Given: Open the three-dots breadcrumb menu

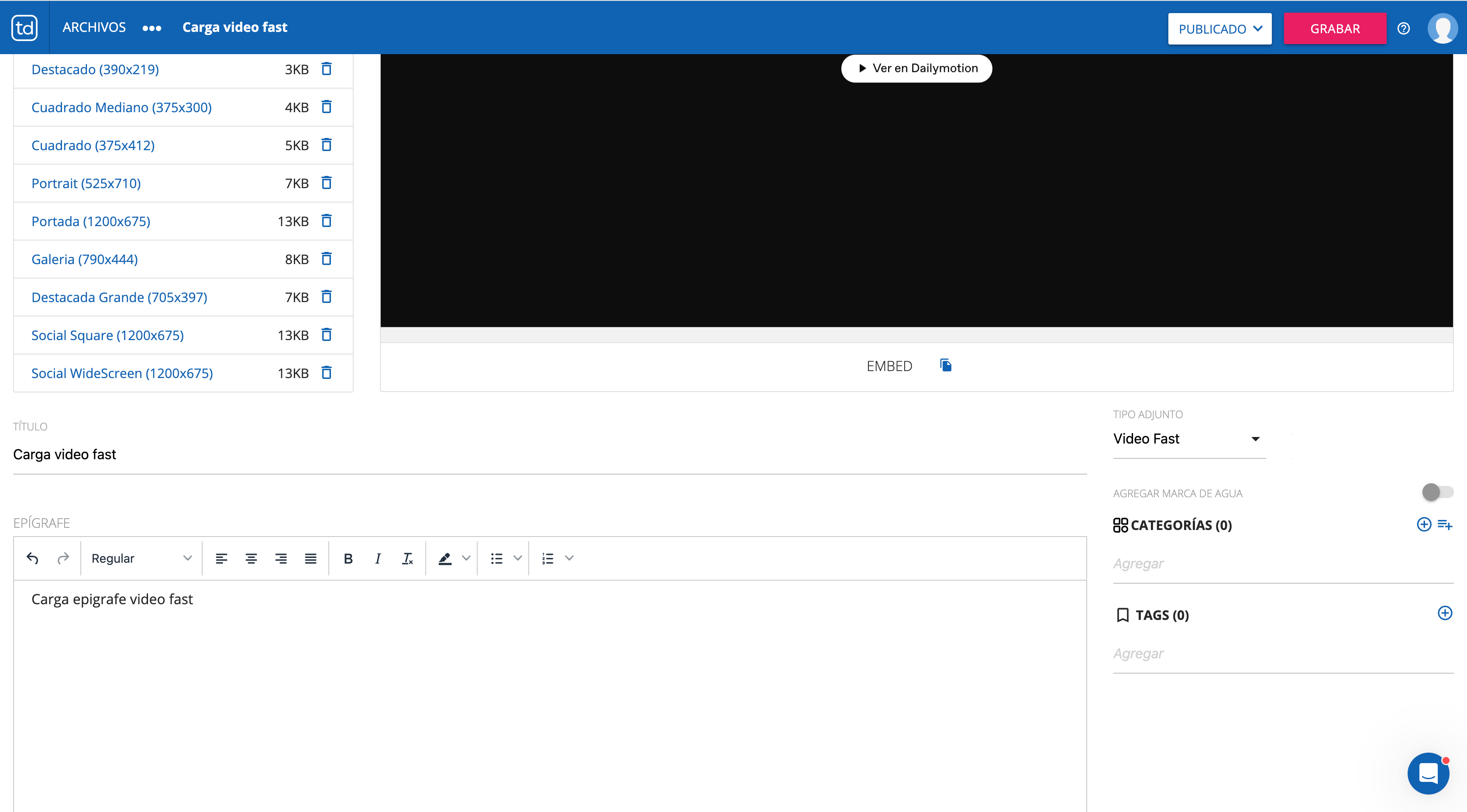Looking at the screenshot, I should click(x=152, y=28).
